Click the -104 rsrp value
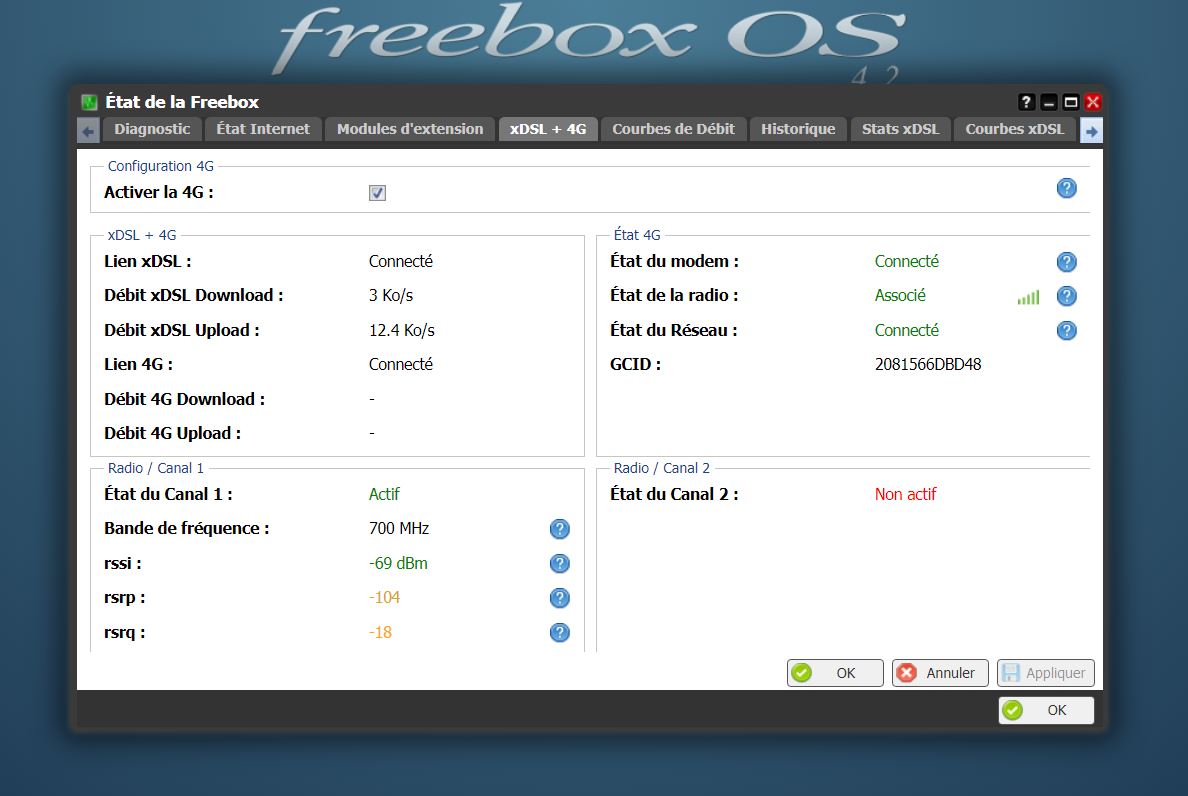This screenshot has width=1188, height=796. tap(384, 598)
